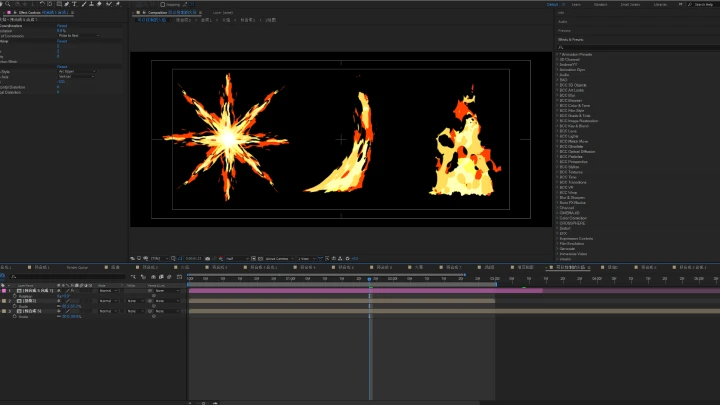Open the Active Camera dropdown
Viewport: 720px width, 405px height.
279,259
